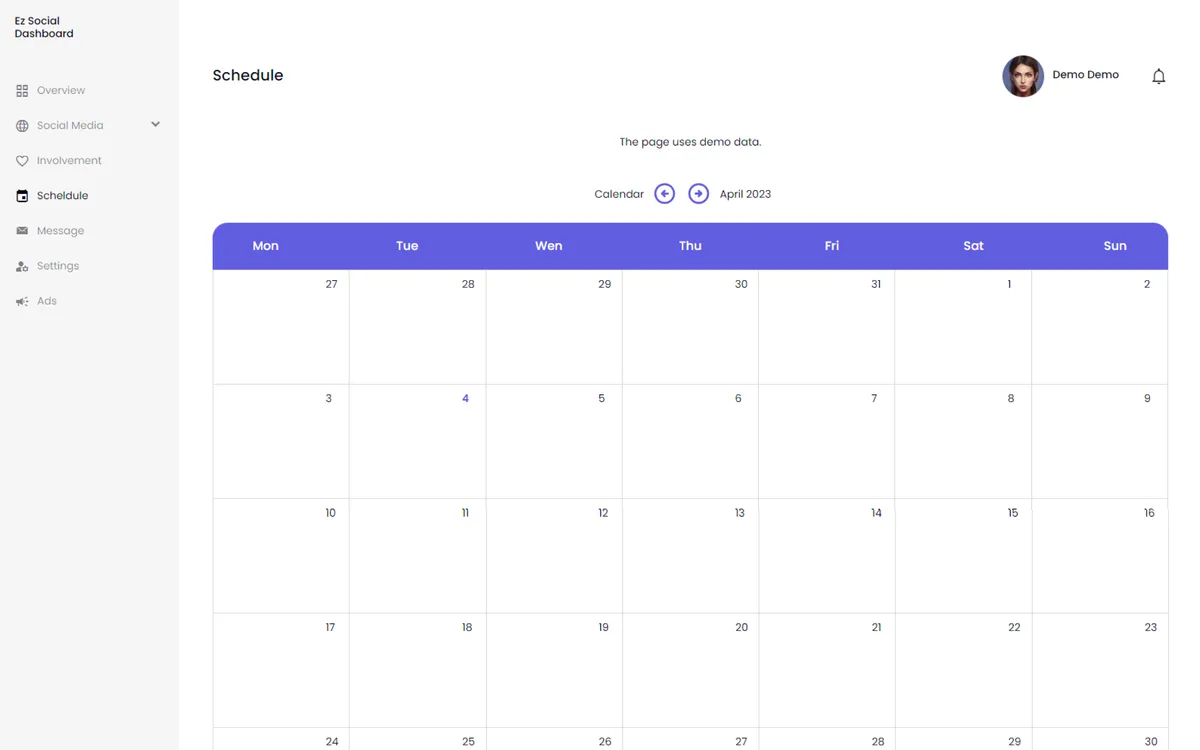Select day 31 previous-month cell

pos(827,327)
